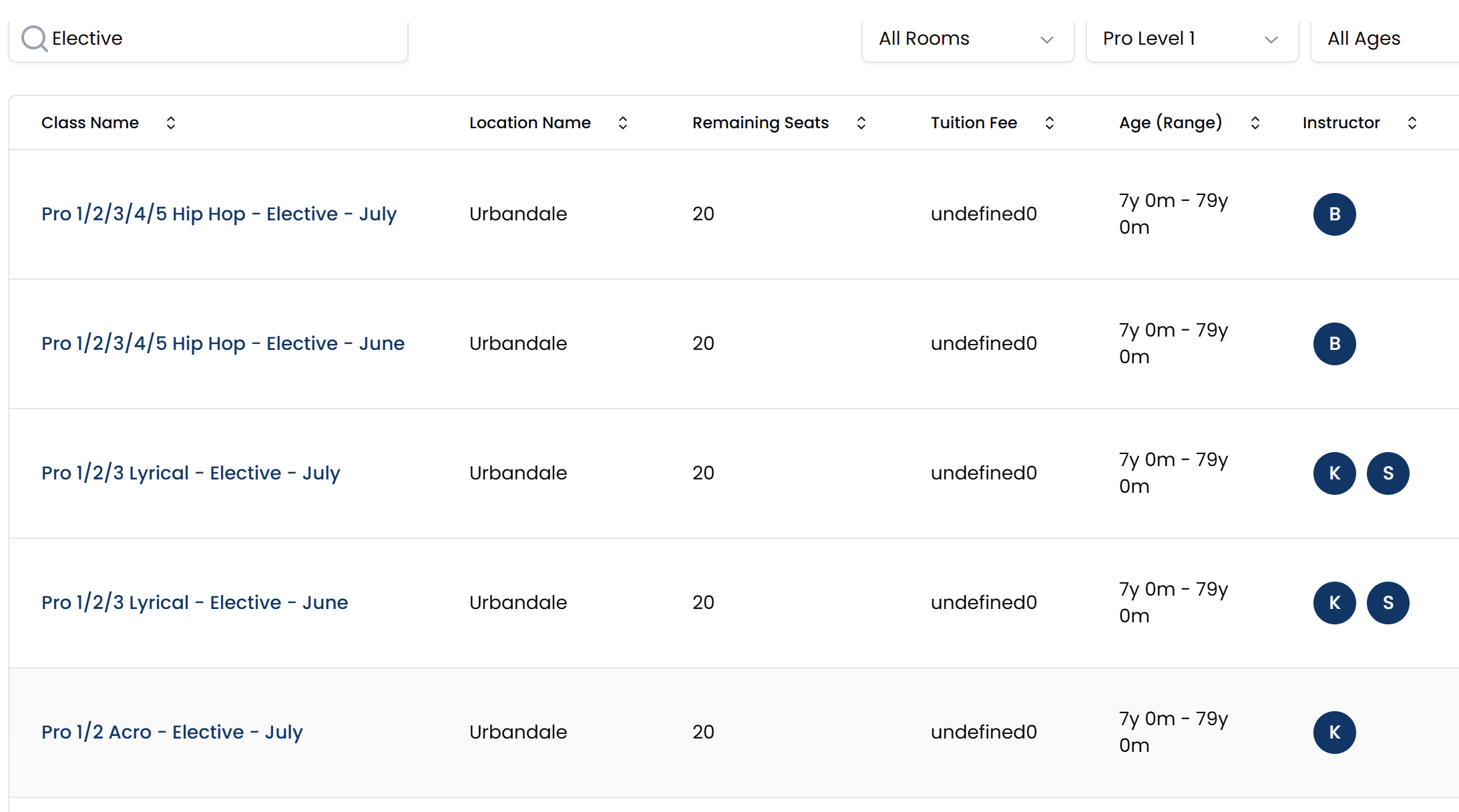The image size is (1459, 812).
Task: Click instructor K avatar in Acro July row
Action: [x=1334, y=733]
